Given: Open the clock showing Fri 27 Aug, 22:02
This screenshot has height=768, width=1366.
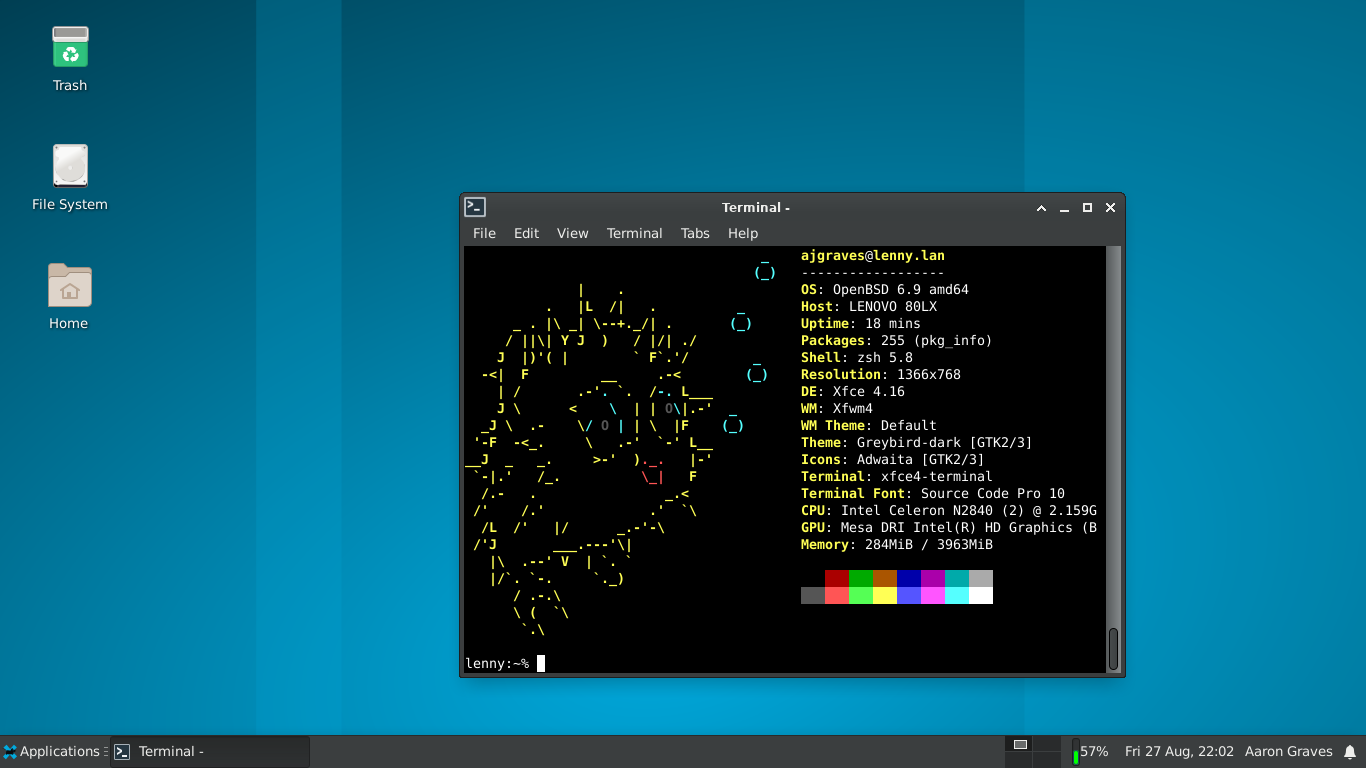Looking at the screenshot, I should 1179,752.
